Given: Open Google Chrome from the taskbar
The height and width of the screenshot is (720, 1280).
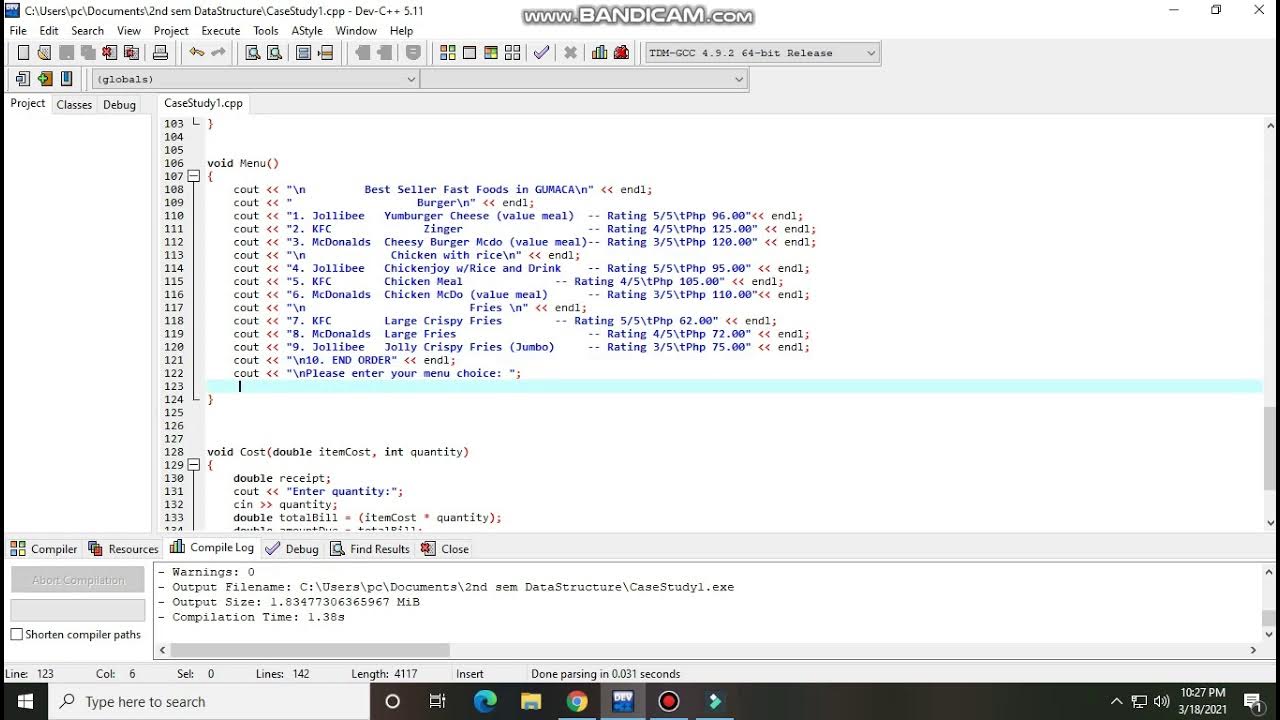Looking at the screenshot, I should [577, 701].
